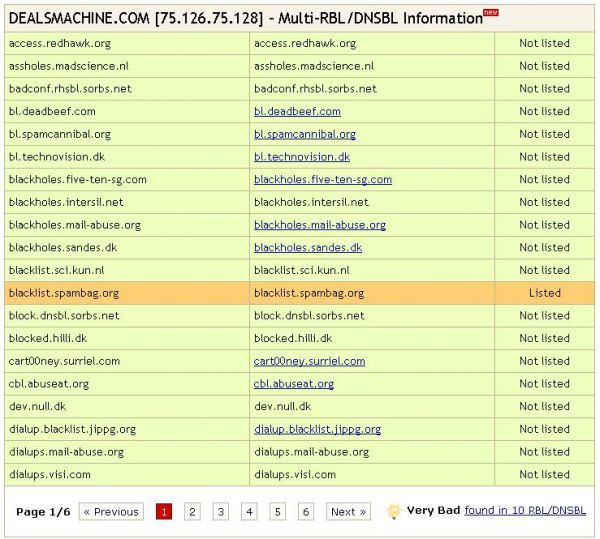Jump to last page 6

[306, 512]
